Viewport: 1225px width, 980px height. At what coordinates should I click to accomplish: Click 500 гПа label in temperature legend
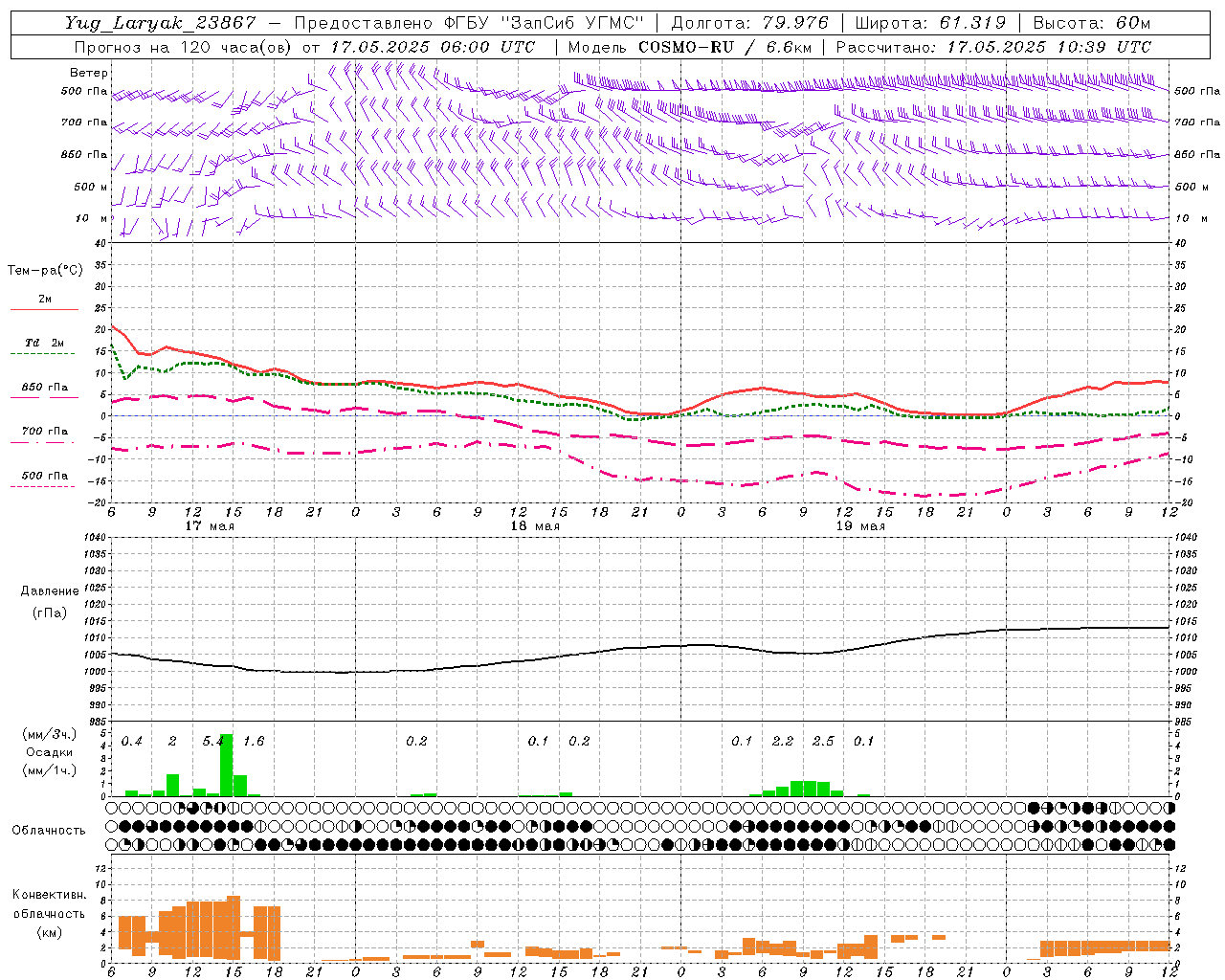(x=45, y=475)
